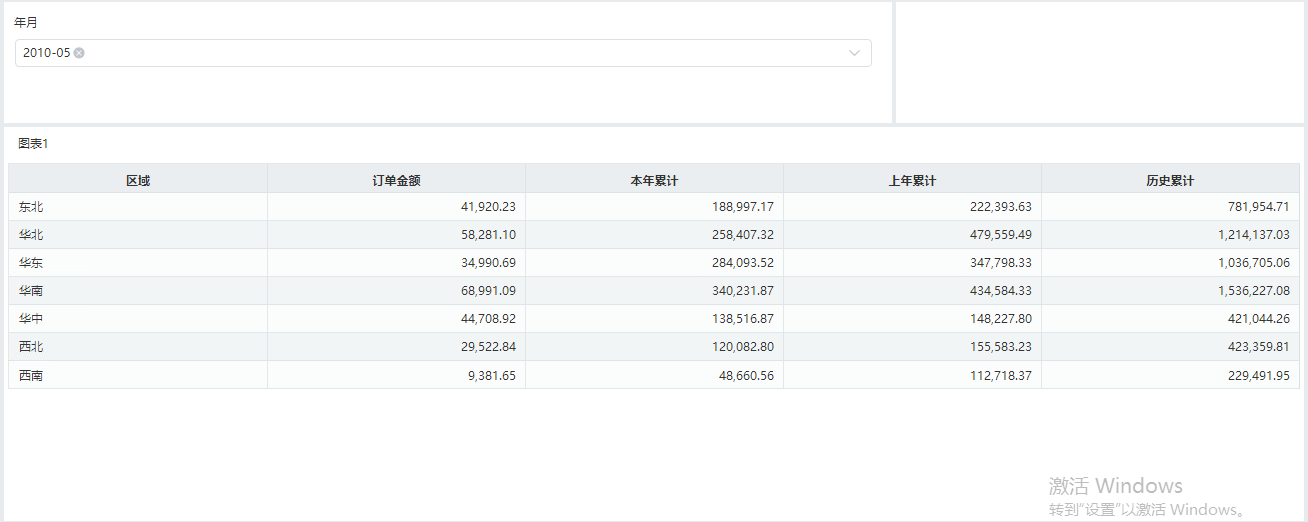The height and width of the screenshot is (522, 1308).
Task: Click the 订单金额 column header
Action: (x=396, y=181)
